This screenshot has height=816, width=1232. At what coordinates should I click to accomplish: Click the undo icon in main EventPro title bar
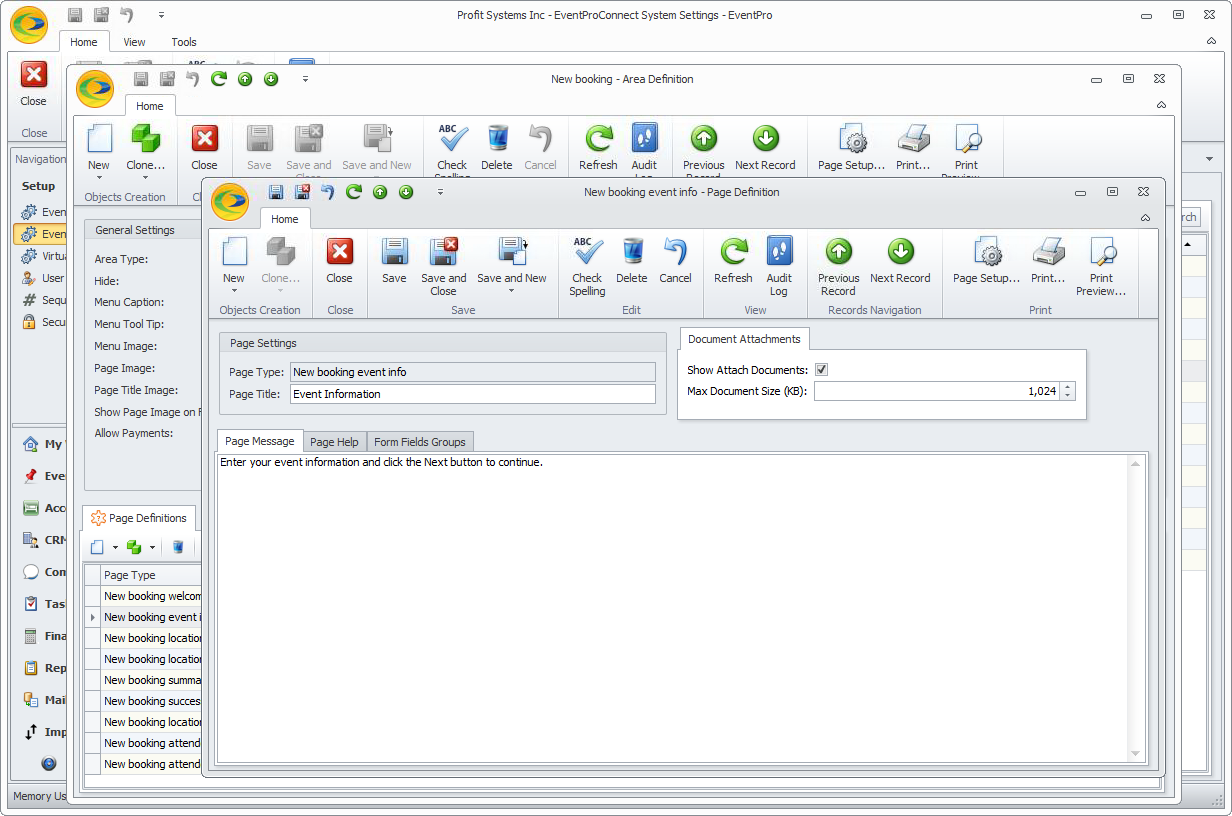coord(127,15)
